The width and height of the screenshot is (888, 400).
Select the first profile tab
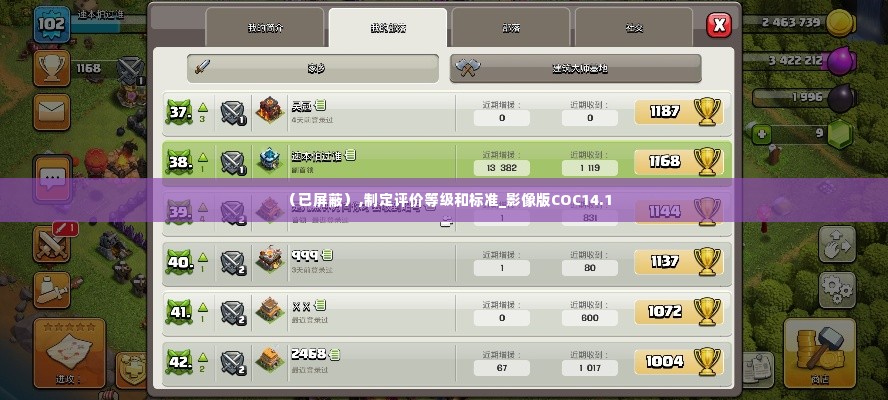click(264, 28)
